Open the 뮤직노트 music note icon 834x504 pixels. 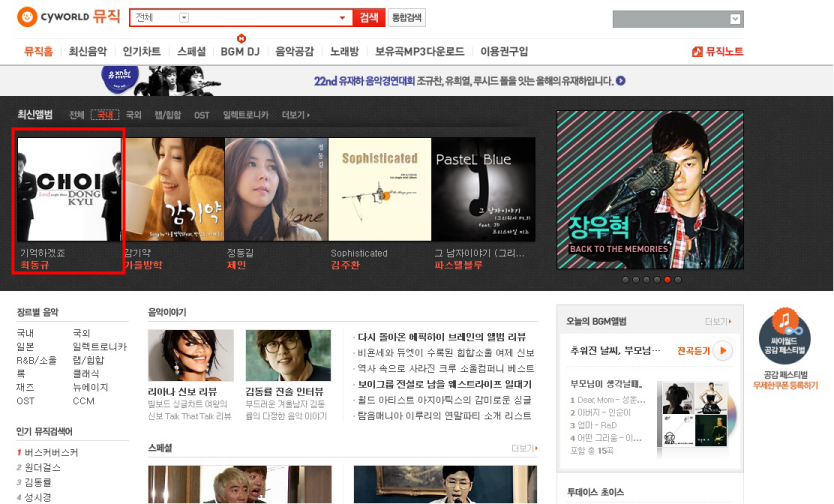click(x=697, y=52)
